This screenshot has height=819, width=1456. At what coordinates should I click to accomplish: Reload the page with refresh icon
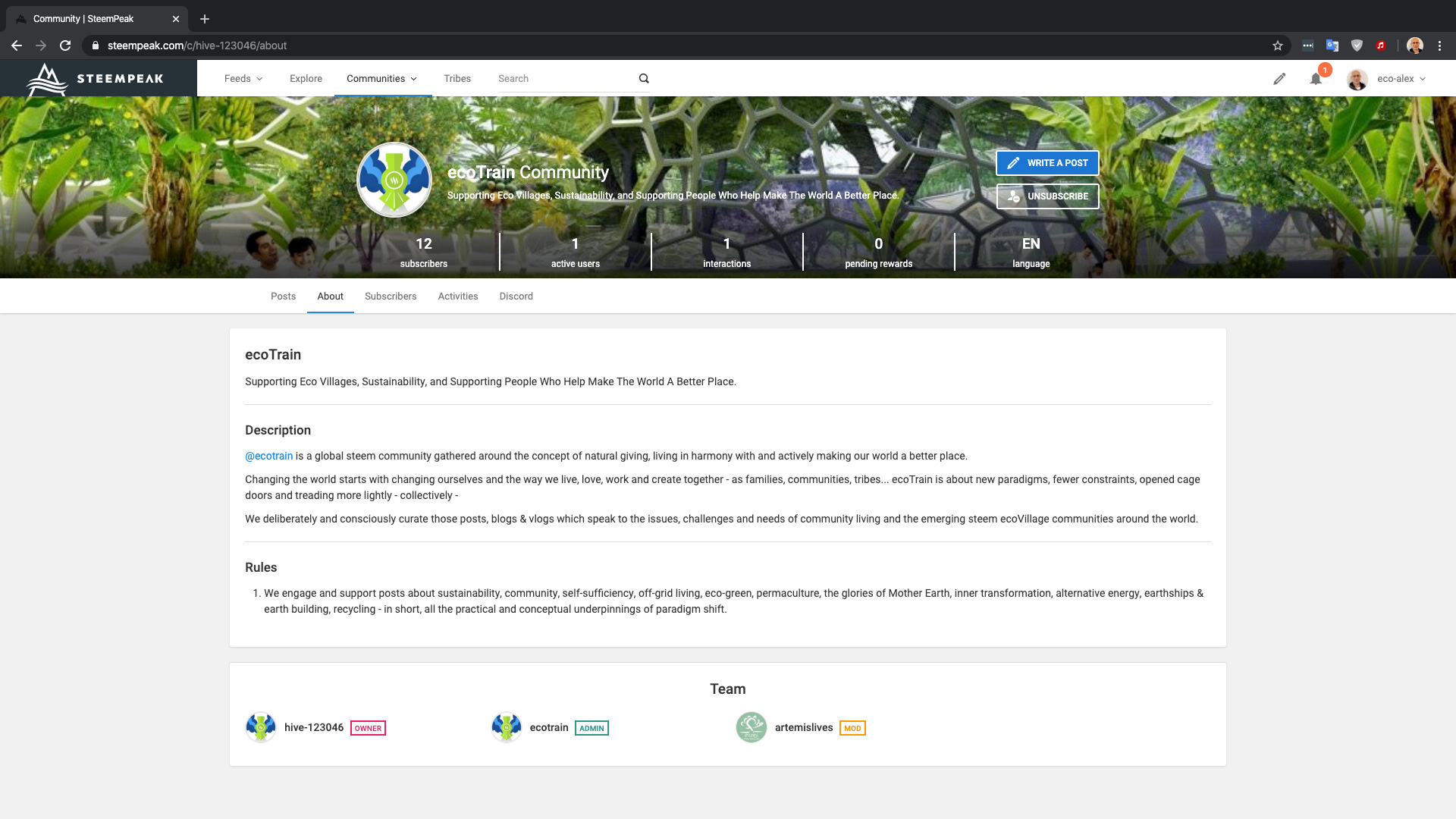click(65, 45)
